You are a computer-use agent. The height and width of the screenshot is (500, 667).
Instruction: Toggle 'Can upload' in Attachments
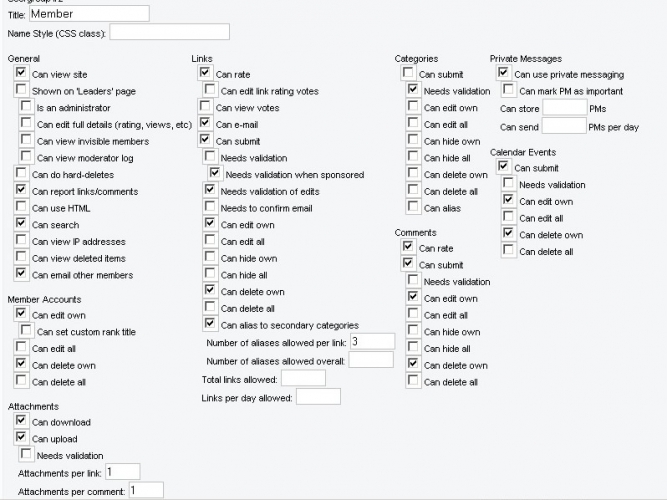[x=21, y=438]
